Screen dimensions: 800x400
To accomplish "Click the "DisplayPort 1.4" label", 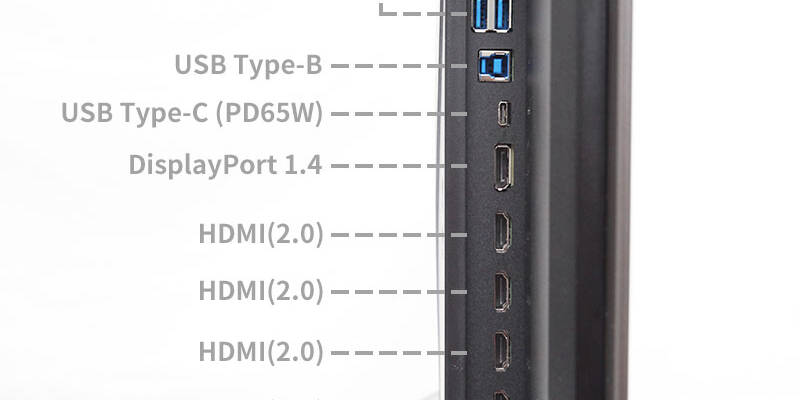I will (225, 165).
